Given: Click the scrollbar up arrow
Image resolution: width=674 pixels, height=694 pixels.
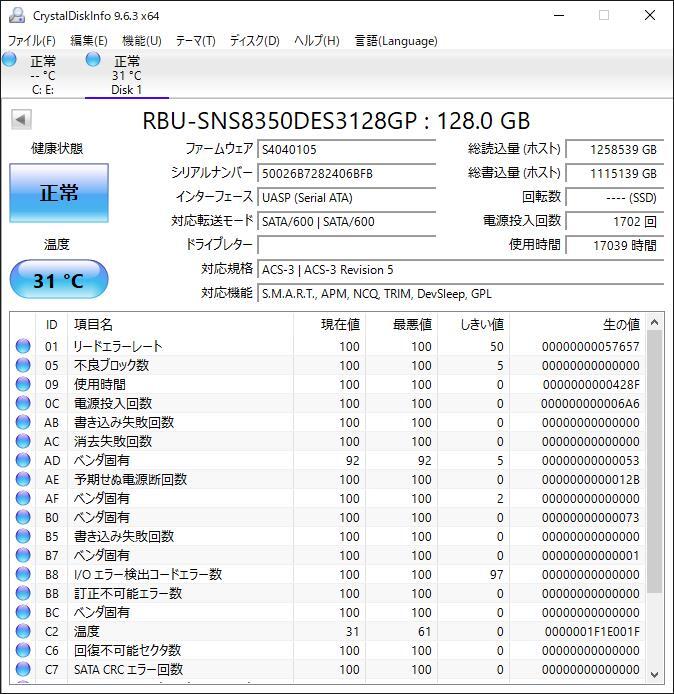Looking at the screenshot, I should [655, 322].
